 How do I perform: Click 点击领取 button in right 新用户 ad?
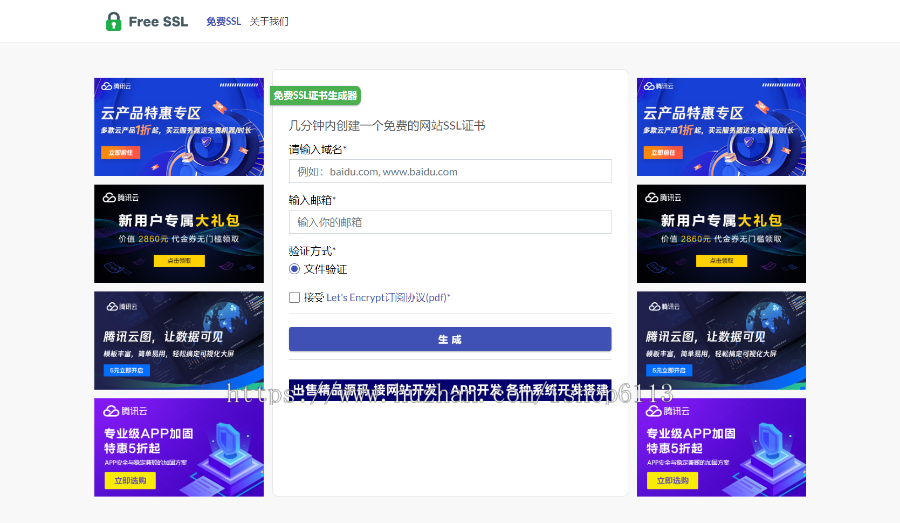point(721,261)
